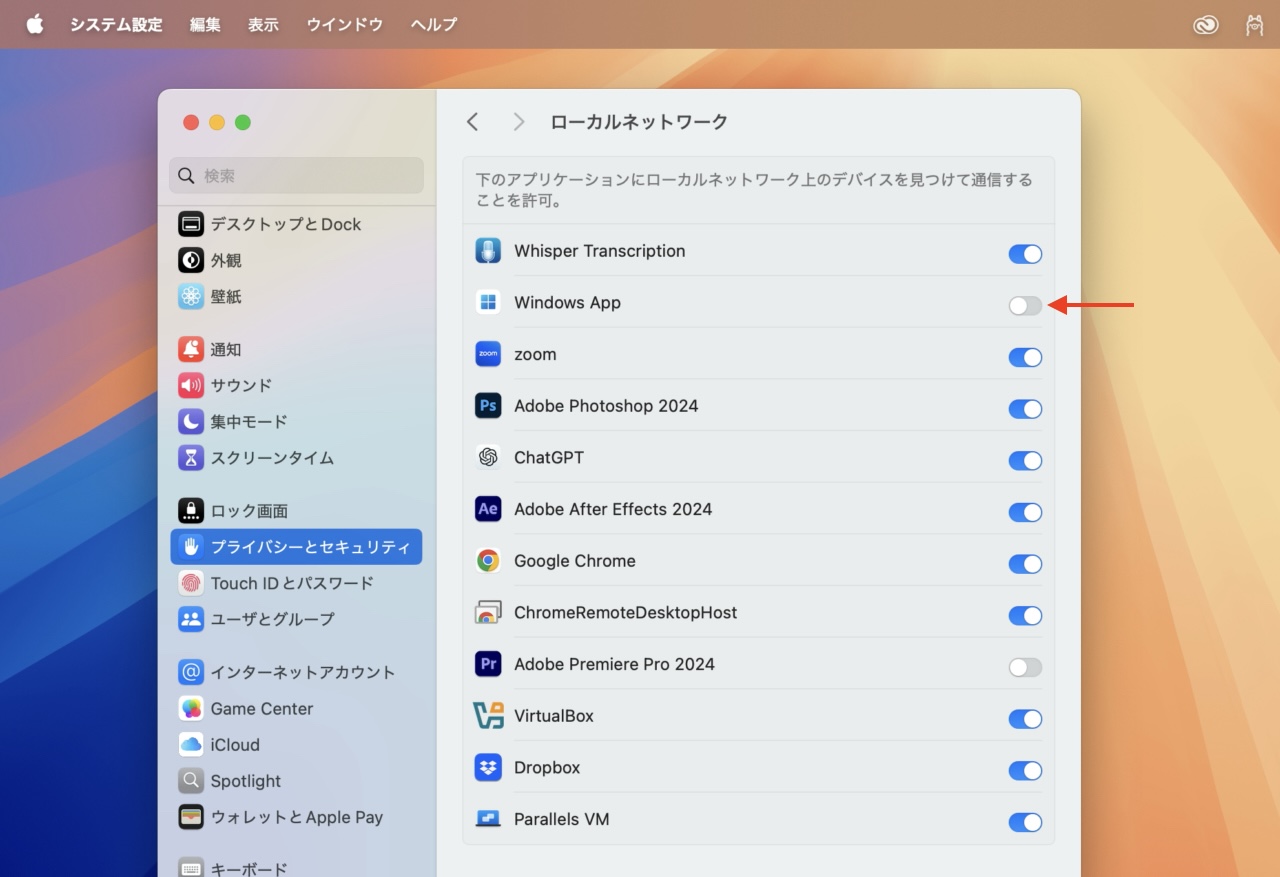Image resolution: width=1280 pixels, height=877 pixels.
Task: Open 集中モード settings
Action: (x=296, y=421)
